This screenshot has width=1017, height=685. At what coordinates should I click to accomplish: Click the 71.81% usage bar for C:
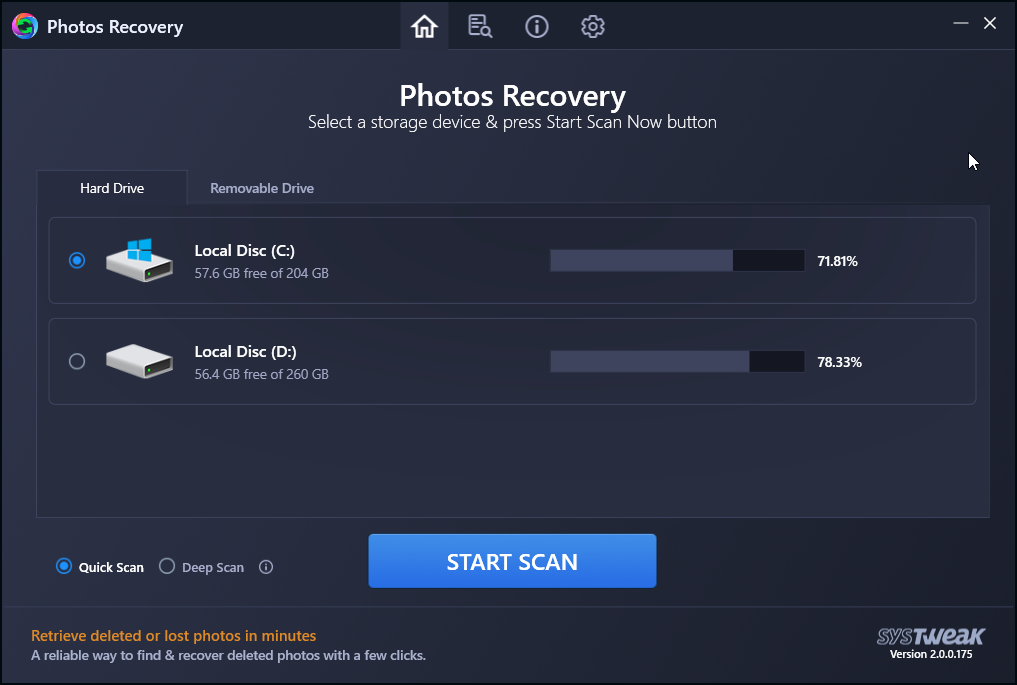pyautogui.click(x=677, y=261)
